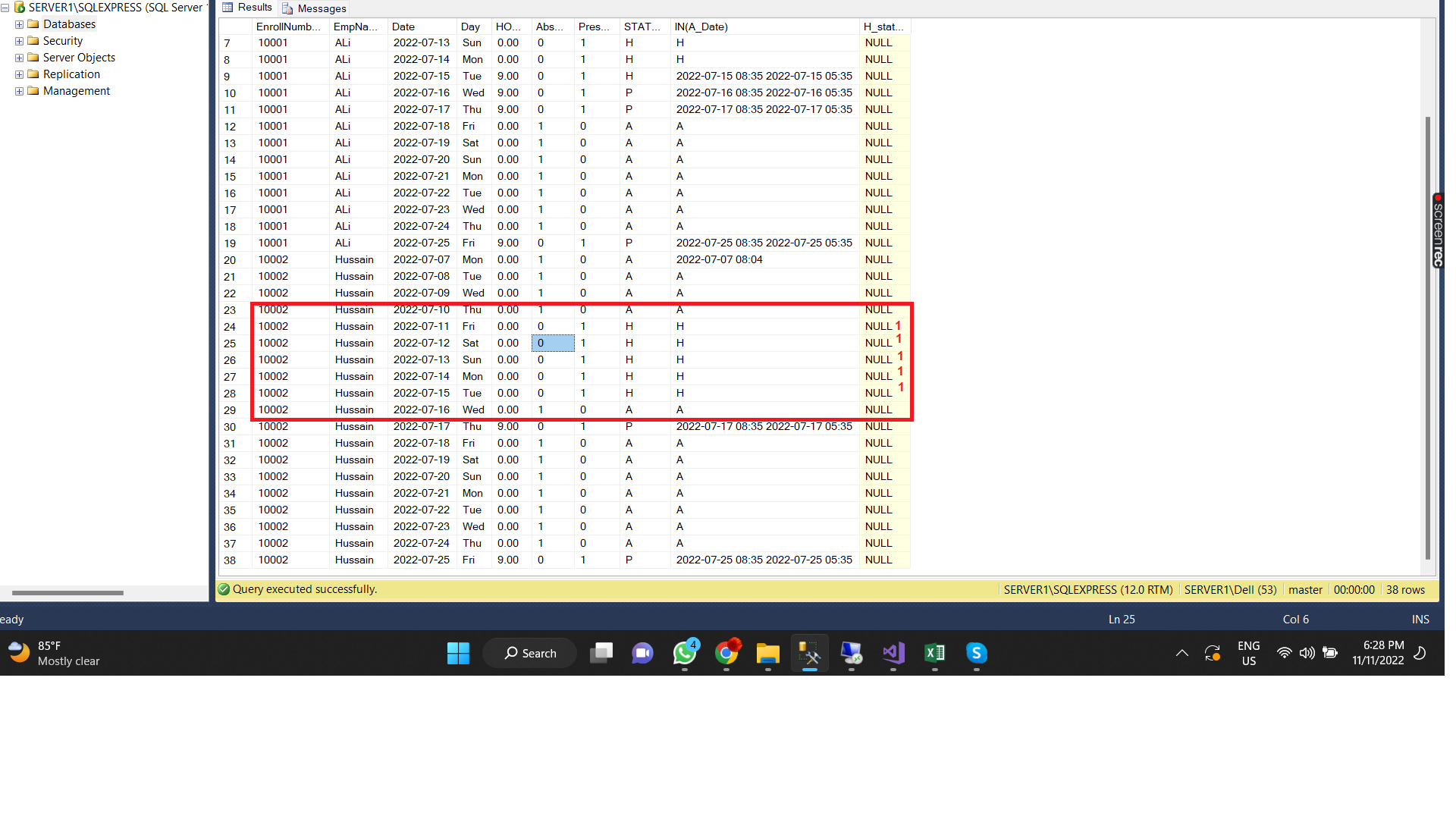
Task: Collapse the SERVER1\SQLEXPRESS server node
Action: point(5,8)
